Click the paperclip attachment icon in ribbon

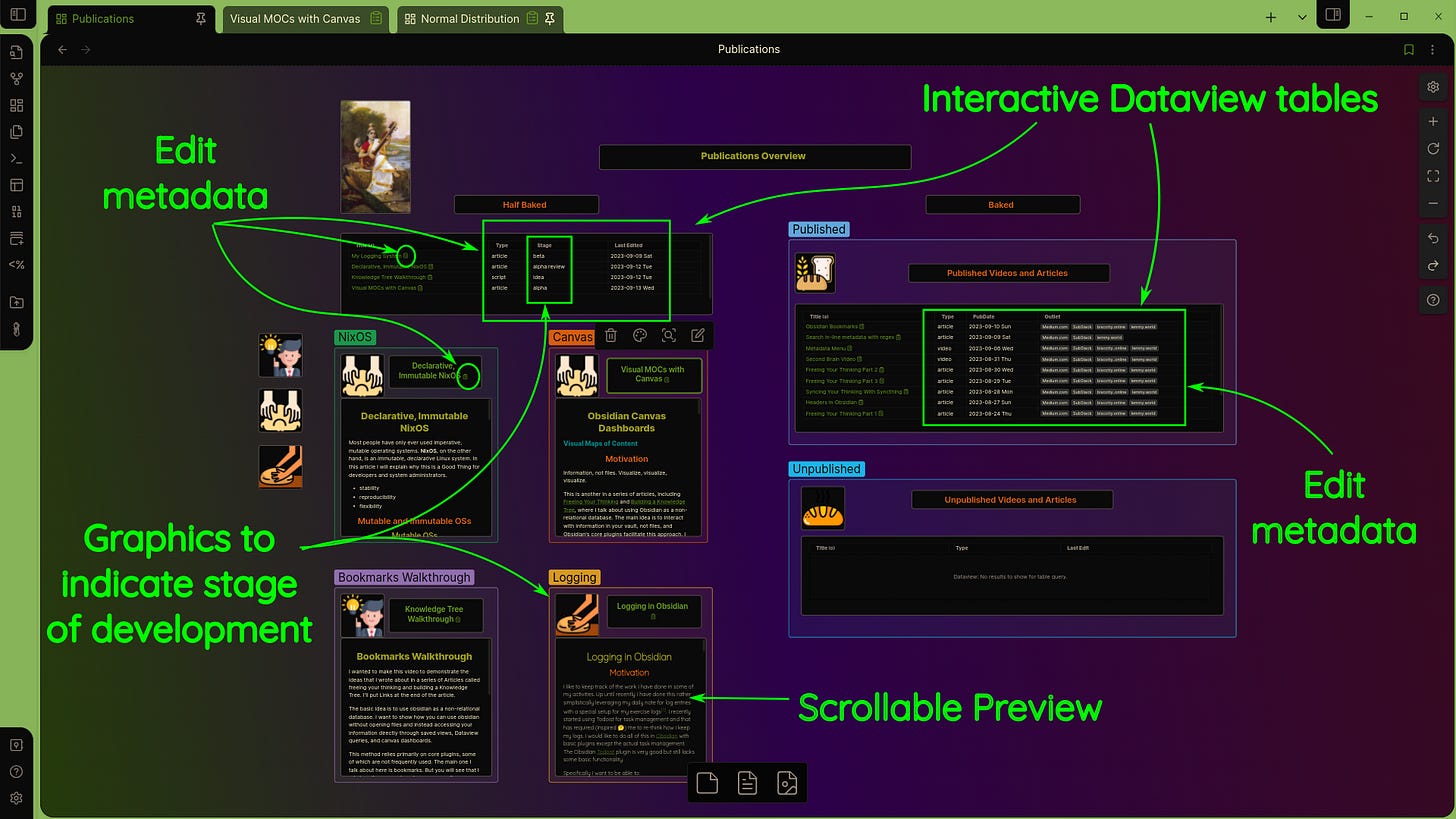pyautogui.click(x=16, y=328)
